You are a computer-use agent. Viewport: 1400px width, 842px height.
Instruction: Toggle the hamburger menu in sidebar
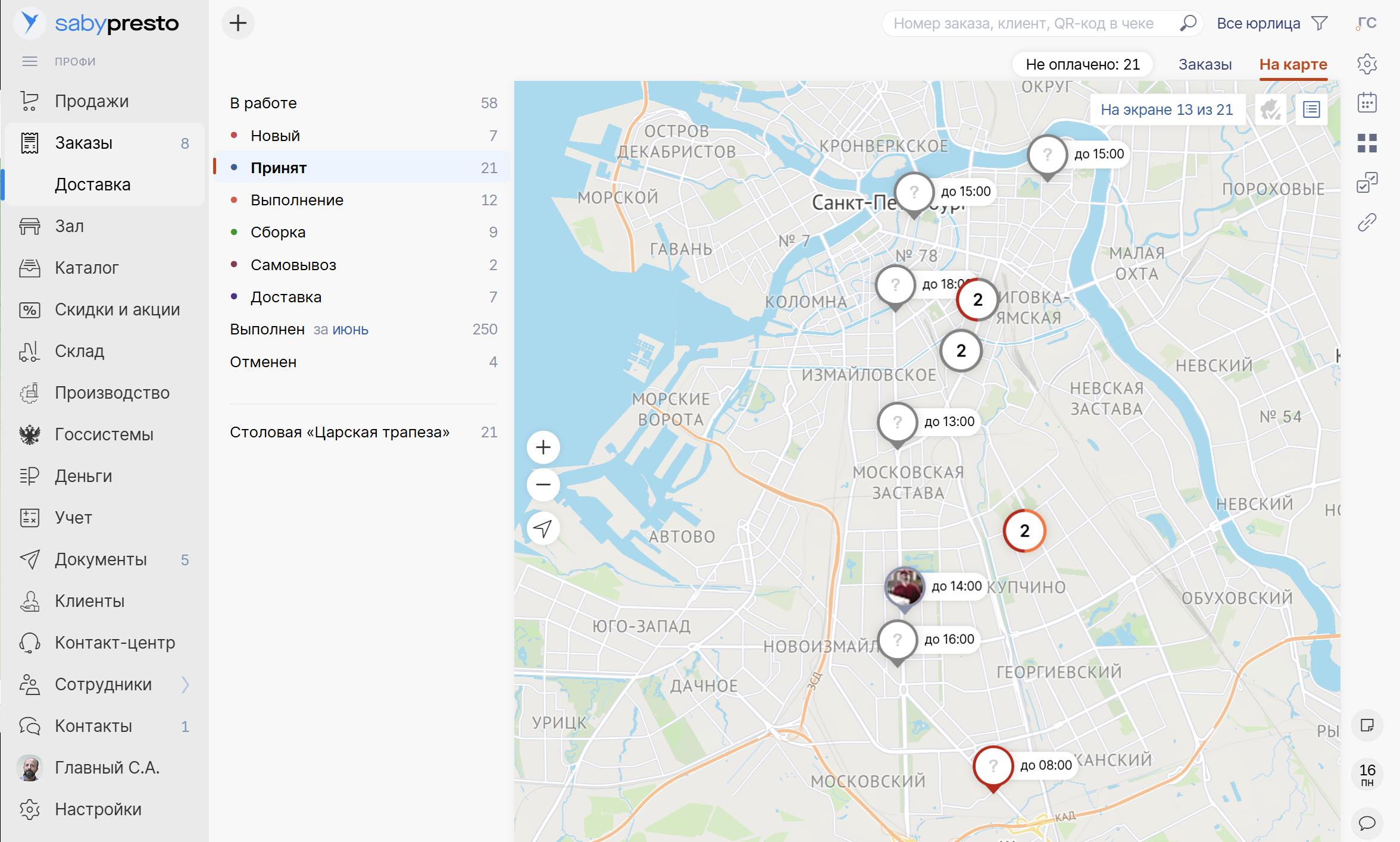click(30, 61)
